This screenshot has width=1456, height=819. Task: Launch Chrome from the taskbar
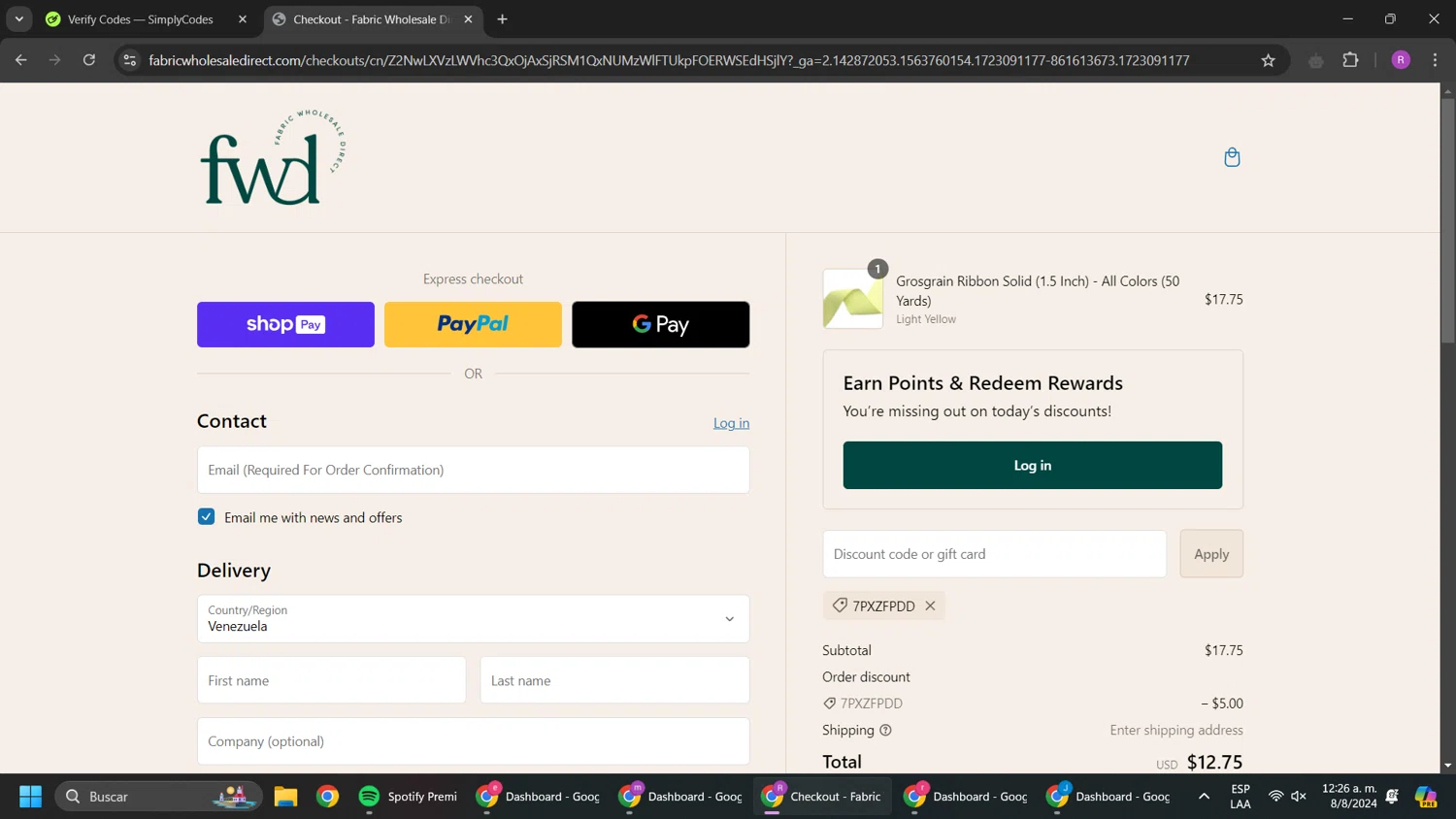pyautogui.click(x=328, y=797)
